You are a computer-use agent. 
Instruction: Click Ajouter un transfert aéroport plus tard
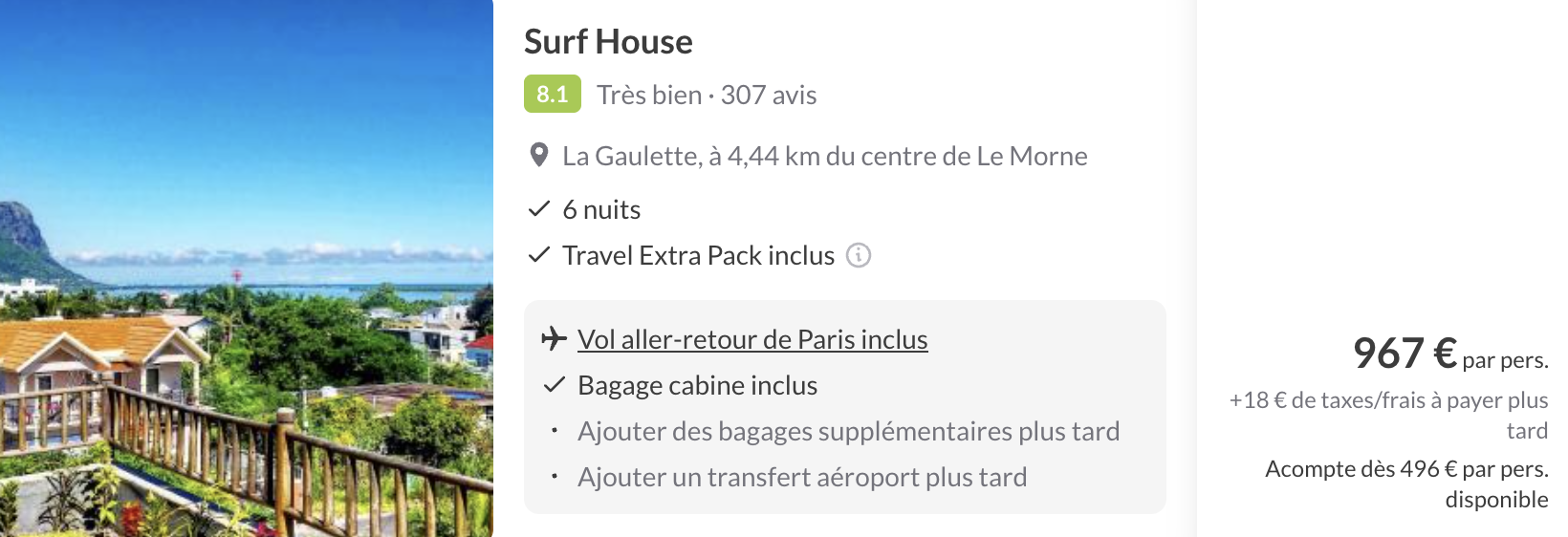click(802, 477)
